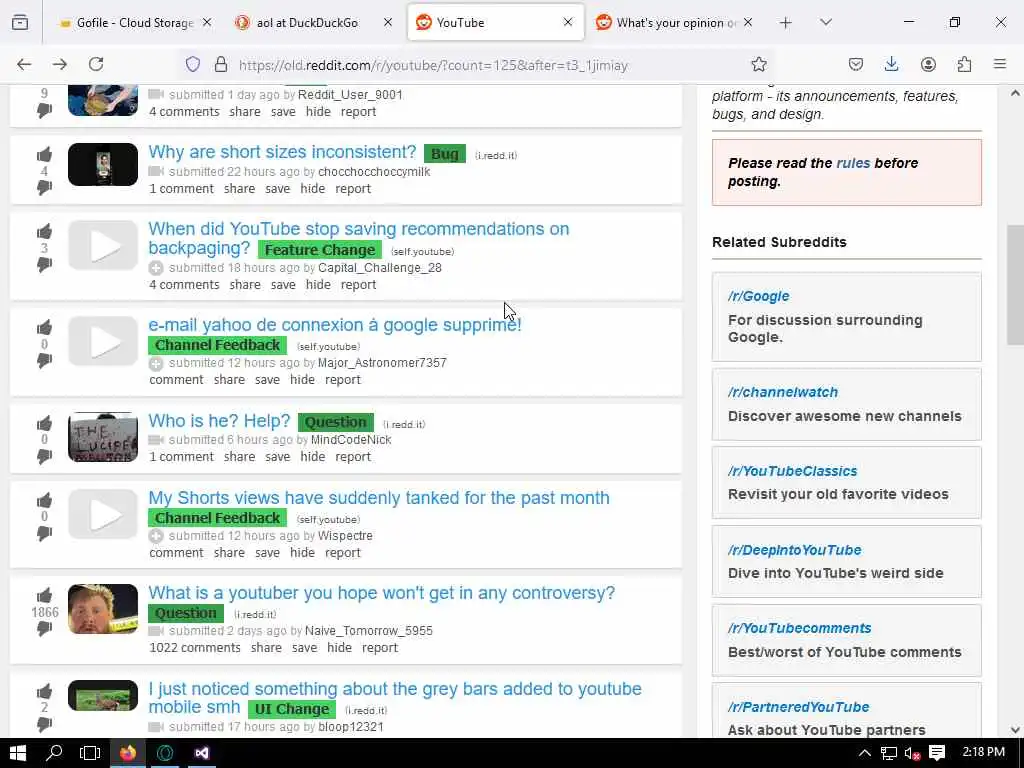Click the UI Change flair tag
The width and height of the screenshot is (1024, 768).
tap(292, 709)
